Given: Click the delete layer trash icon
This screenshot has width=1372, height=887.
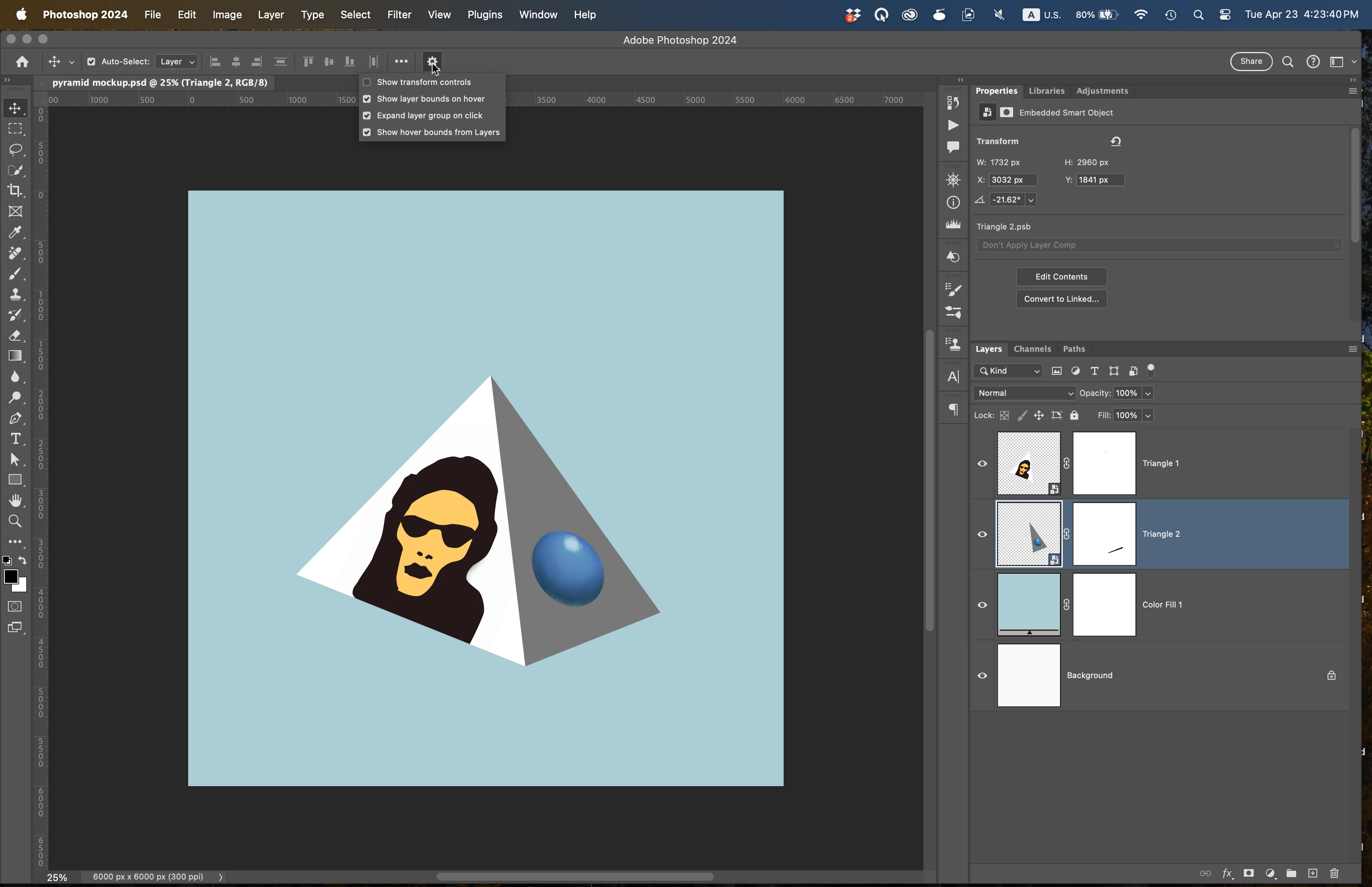Looking at the screenshot, I should point(1334,873).
